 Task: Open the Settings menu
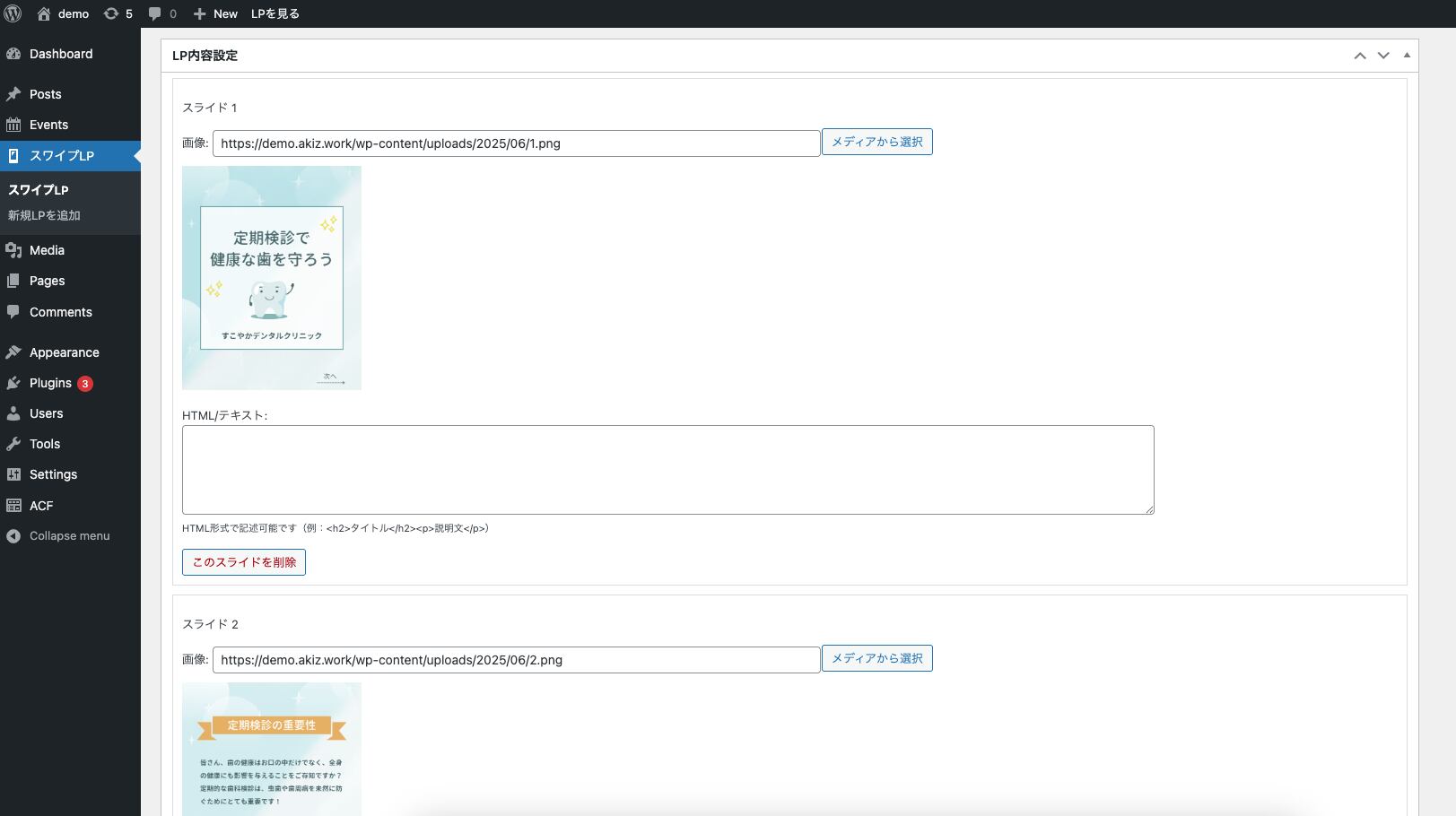tap(70, 474)
